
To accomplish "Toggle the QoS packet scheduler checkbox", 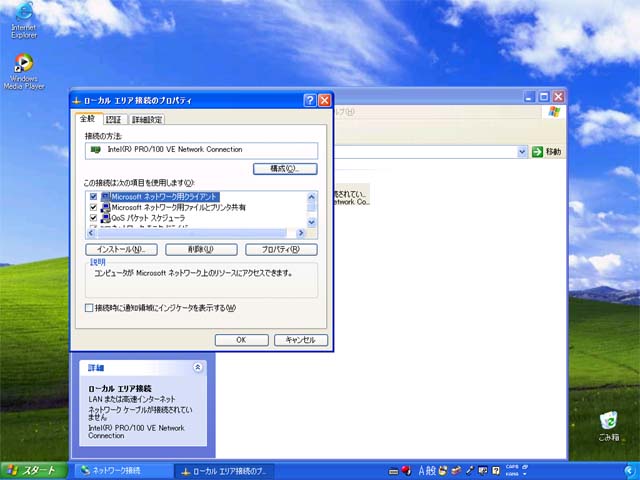I will [93, 218].
